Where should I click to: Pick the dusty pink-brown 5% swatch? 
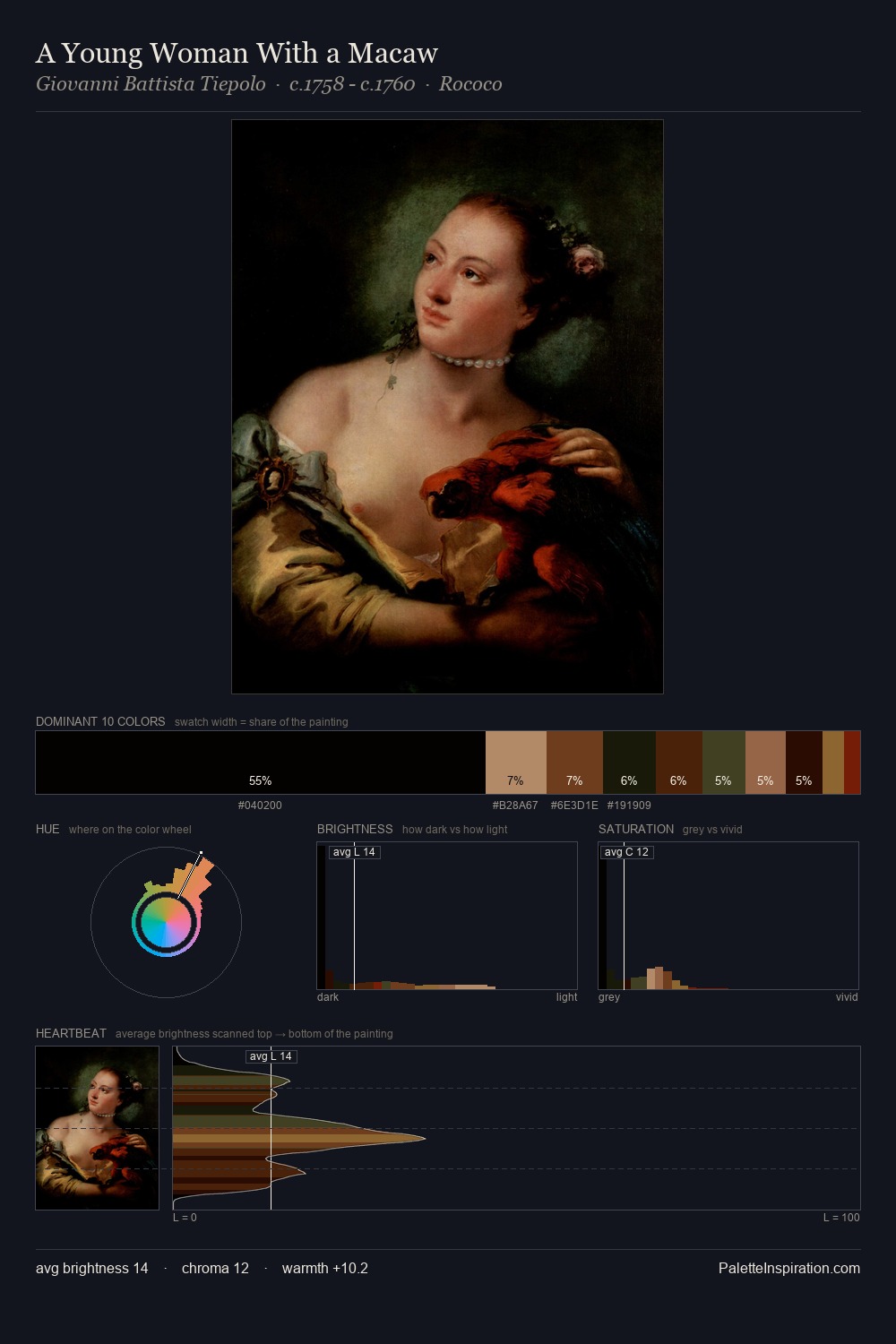tap(765, 762)
